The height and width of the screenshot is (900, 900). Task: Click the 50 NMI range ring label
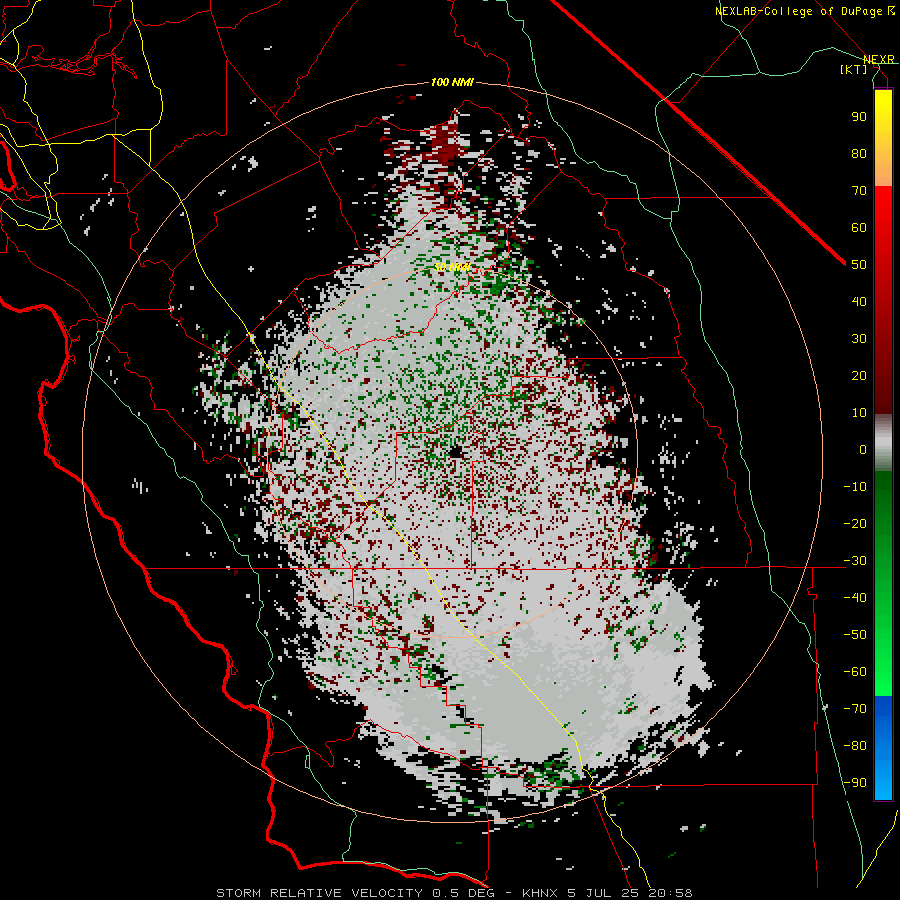coord(452,268)
